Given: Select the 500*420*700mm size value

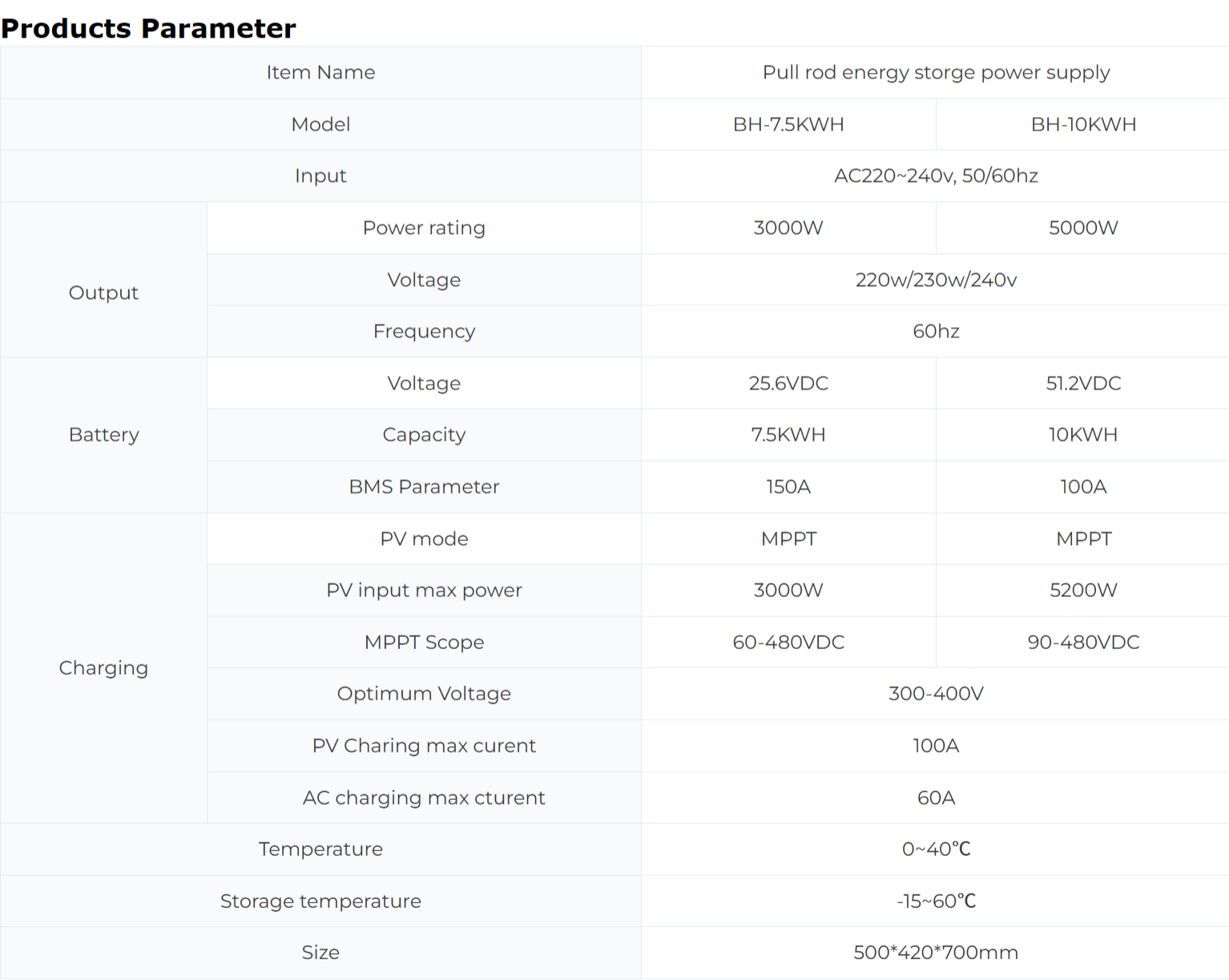Looking at the screenshot, I should [936, 952].
